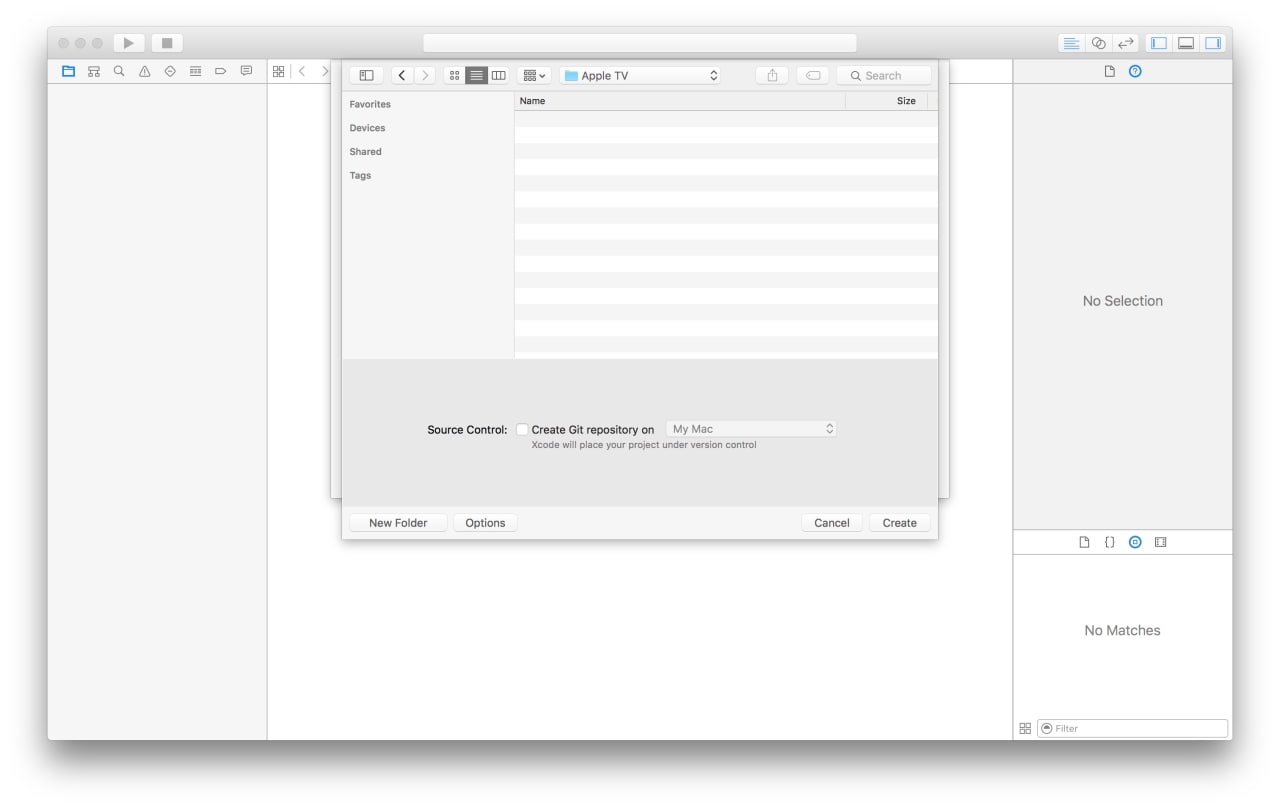The height and width of the screenshot is (808, 1280).
Task: Toggle the Utilities panel
Action: pyautogui.click(x=1213, y=43)
